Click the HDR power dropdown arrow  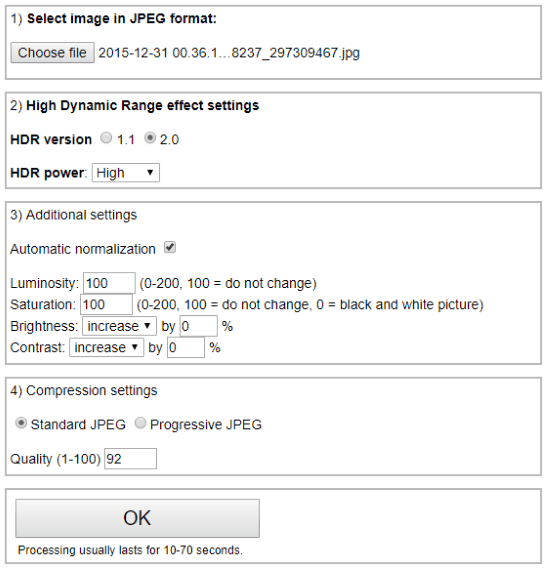[150, 173]
